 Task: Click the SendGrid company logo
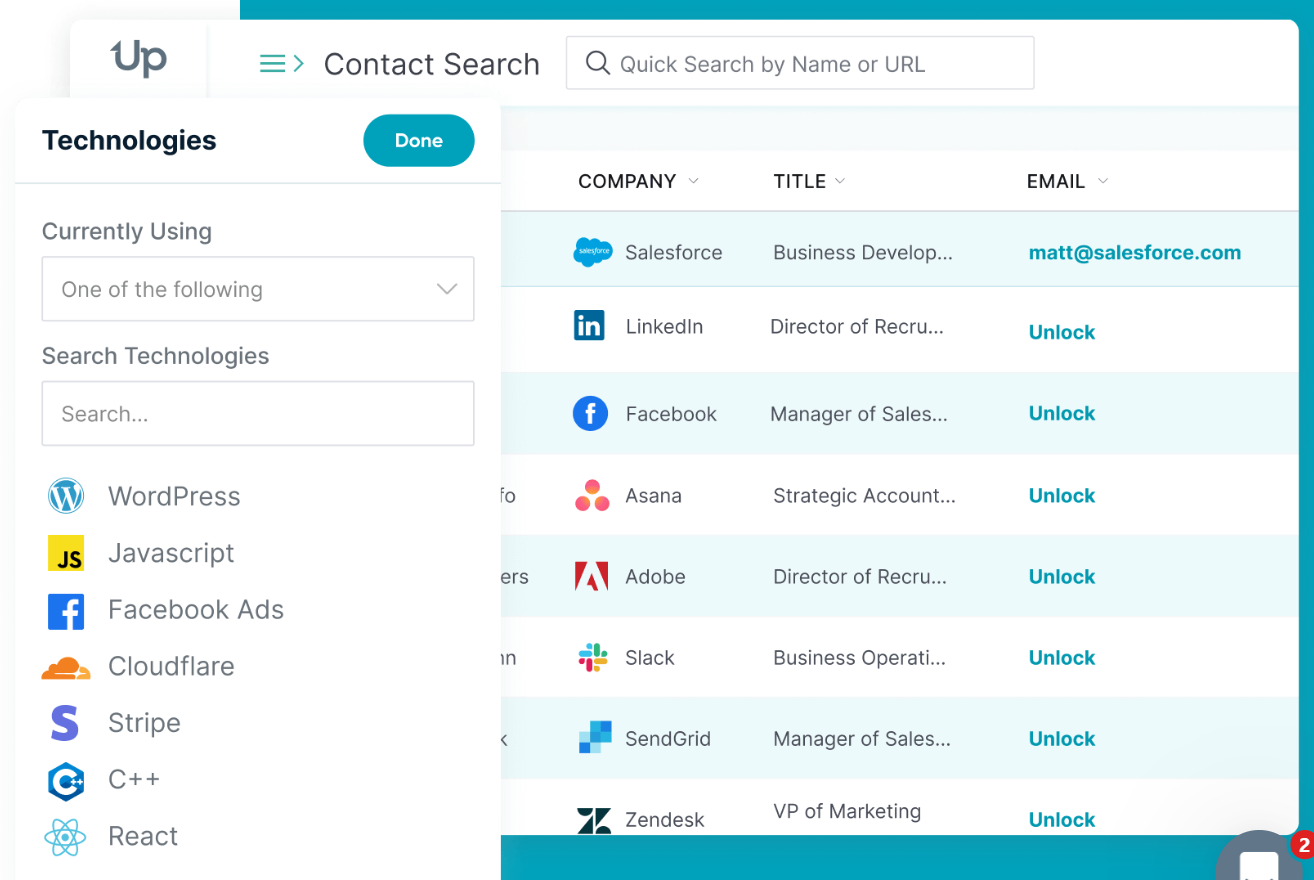click(x=595, y=737)
